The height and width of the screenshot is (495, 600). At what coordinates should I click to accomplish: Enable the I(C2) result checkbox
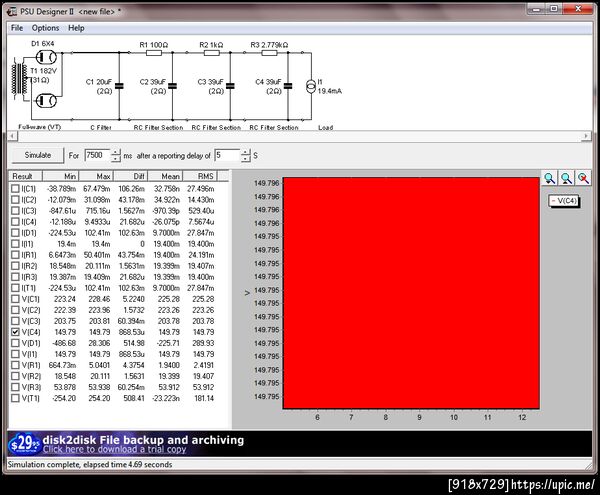[15, 200]
